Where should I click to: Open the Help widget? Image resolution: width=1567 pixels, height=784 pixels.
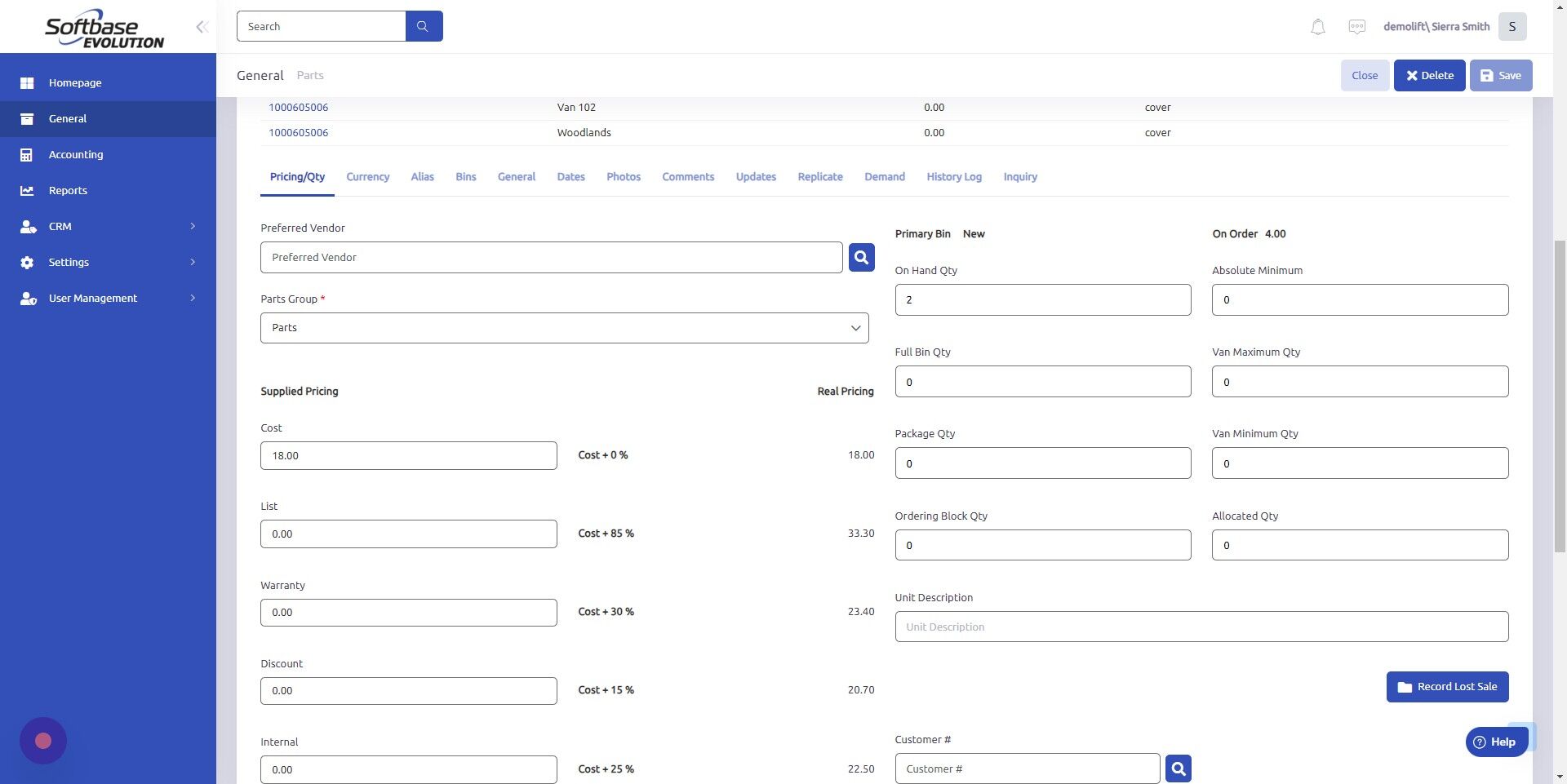pyautogui.click(x=1496, y=742)
